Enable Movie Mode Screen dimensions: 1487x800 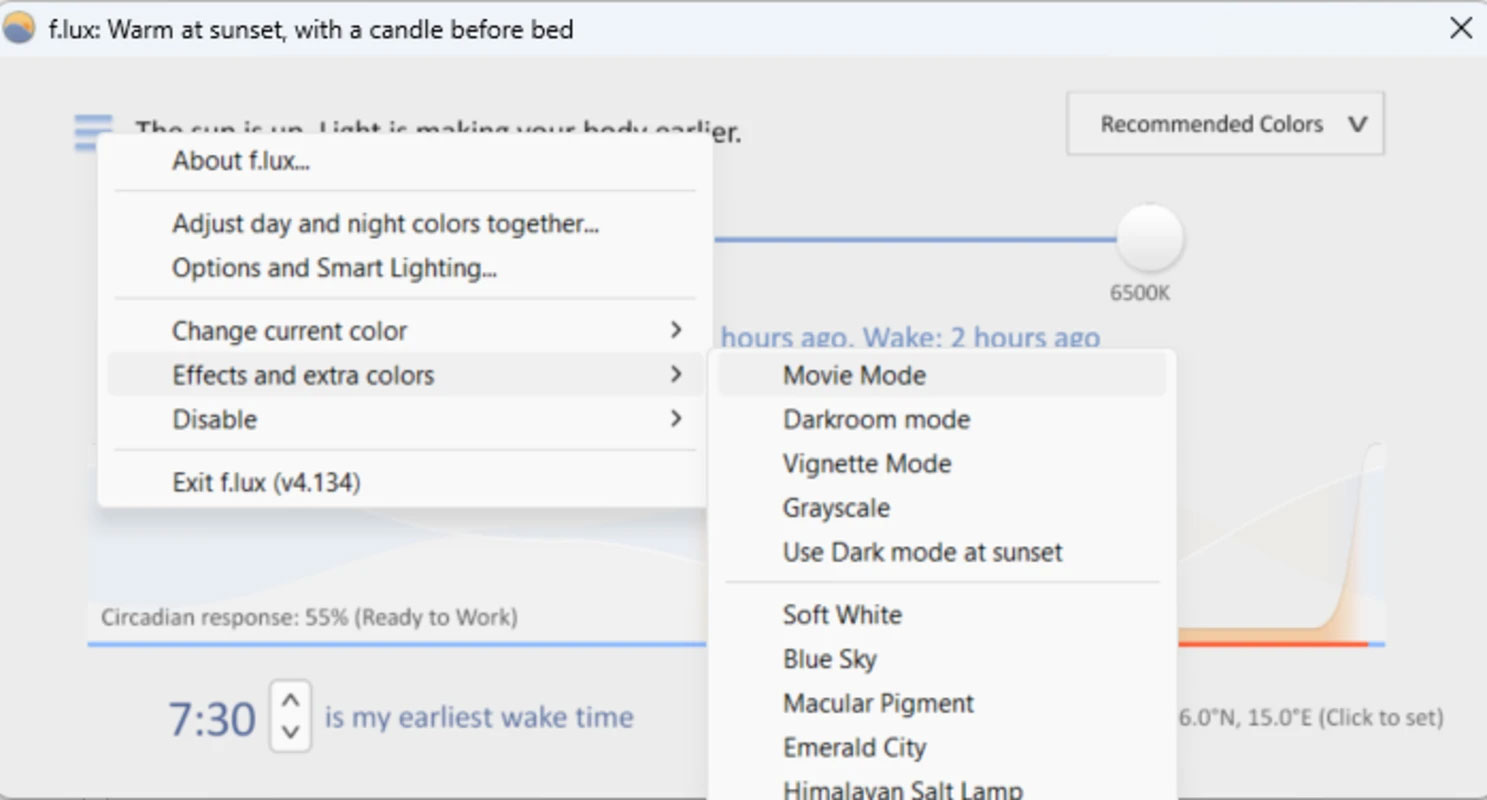(x=942, y=375)
